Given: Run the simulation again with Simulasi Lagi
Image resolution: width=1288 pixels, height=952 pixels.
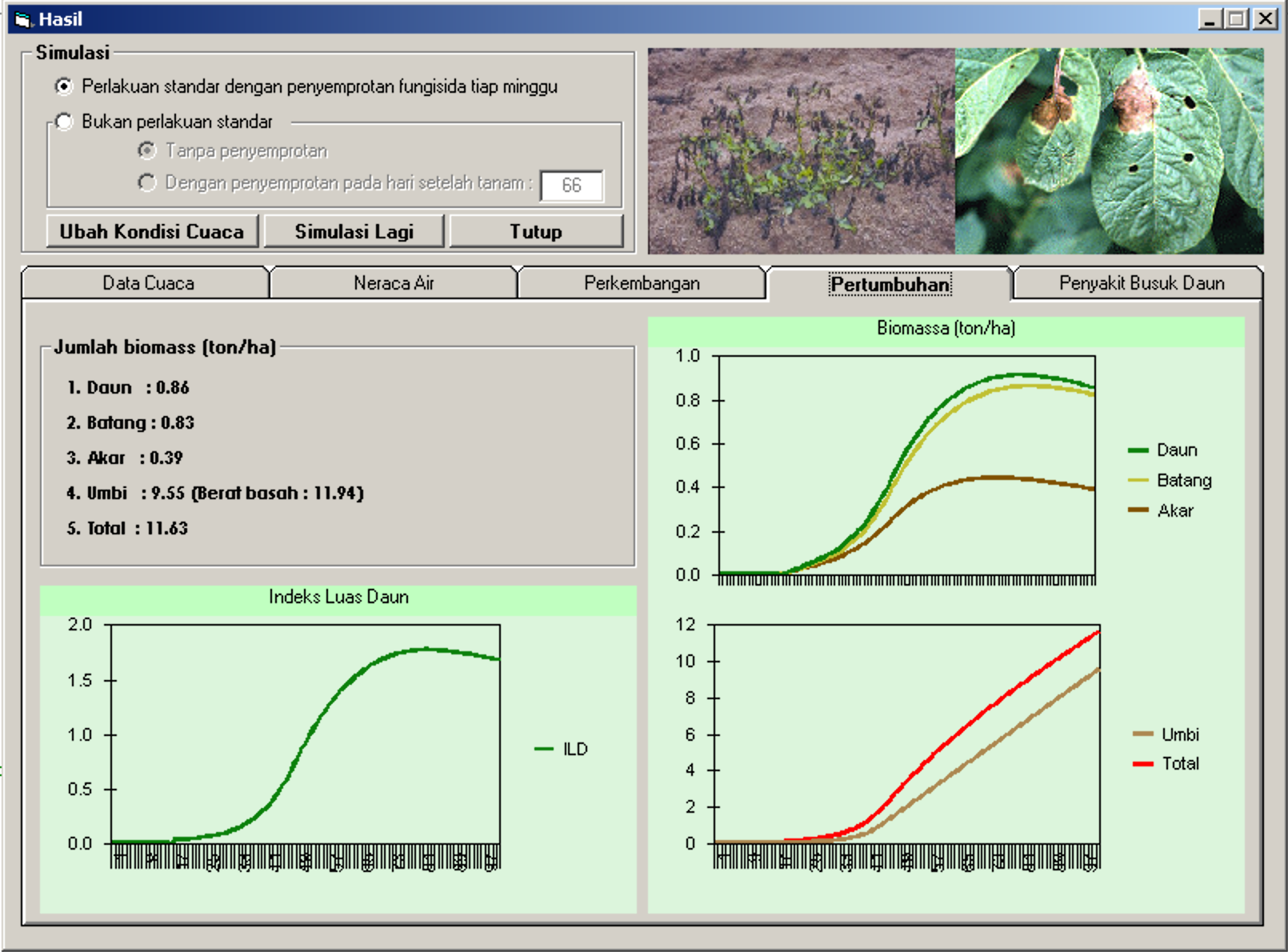Looking at the screenshot, I should [354, 231].
